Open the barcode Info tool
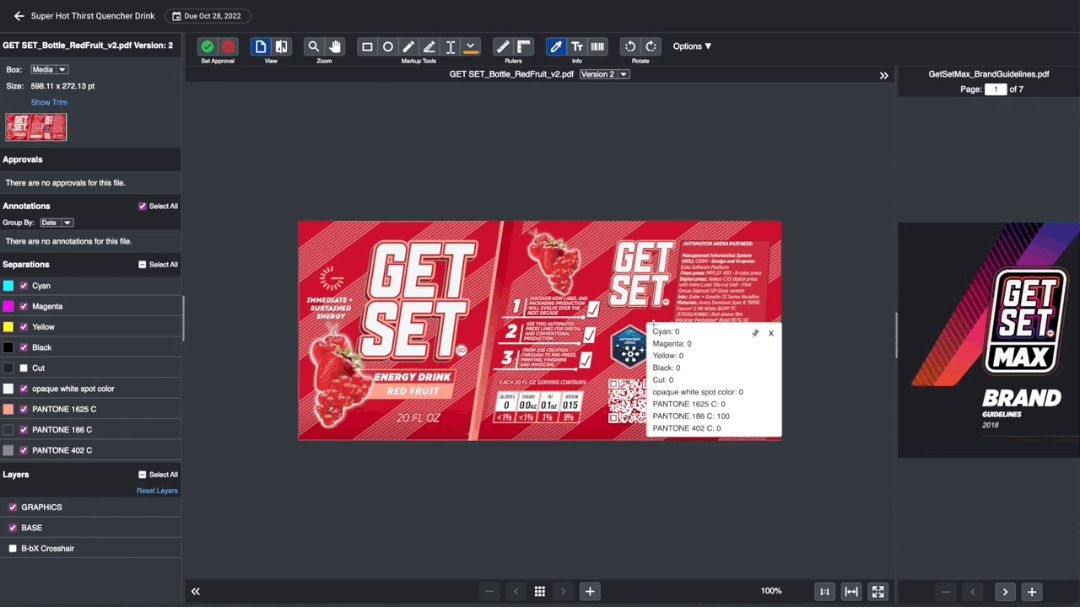 (597, 46)
